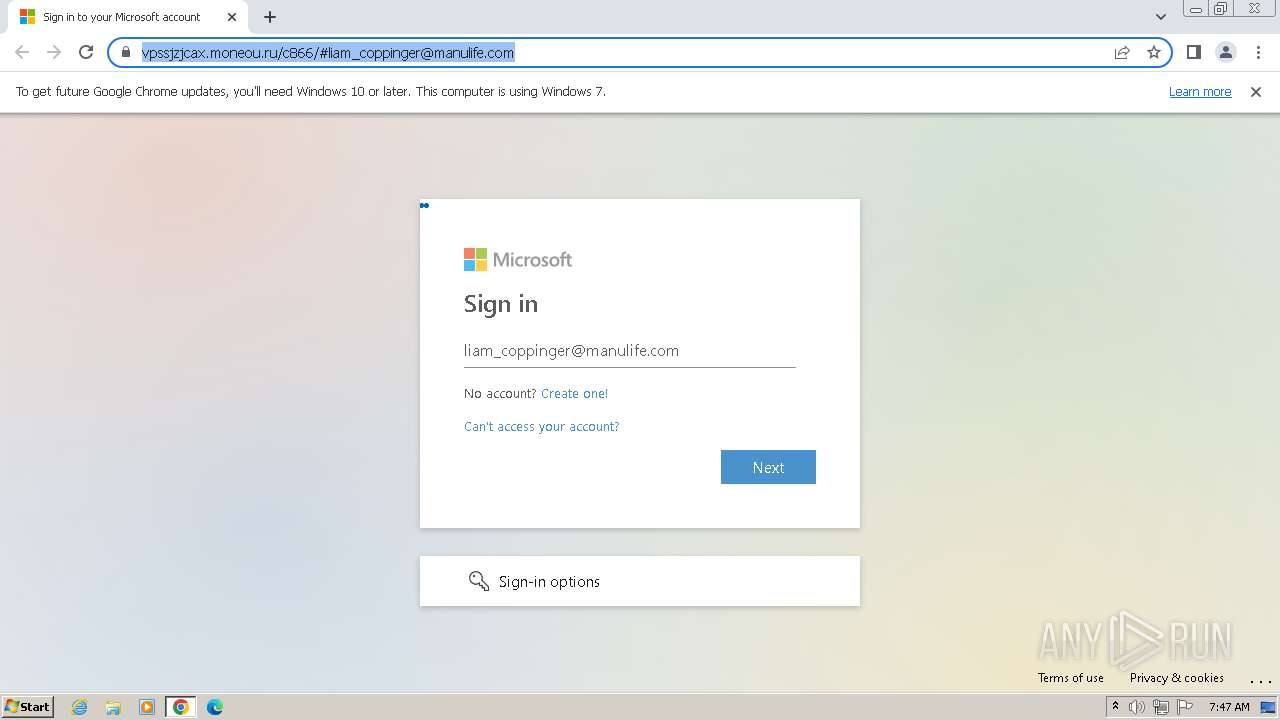This screenshot has height=720, width=1280.
Task: Open Windows Media Player from taskbar
Action: [x=147, y=707]
